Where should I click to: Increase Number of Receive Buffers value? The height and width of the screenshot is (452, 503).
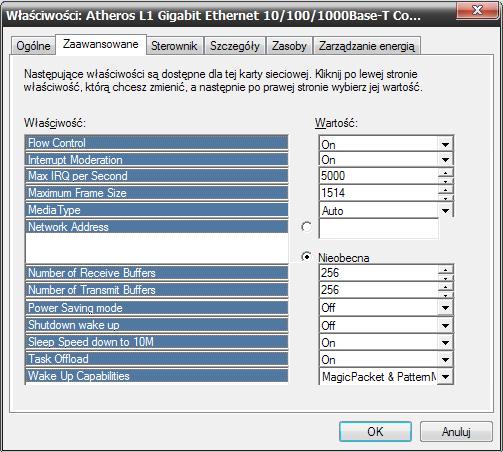click(446, 269)
